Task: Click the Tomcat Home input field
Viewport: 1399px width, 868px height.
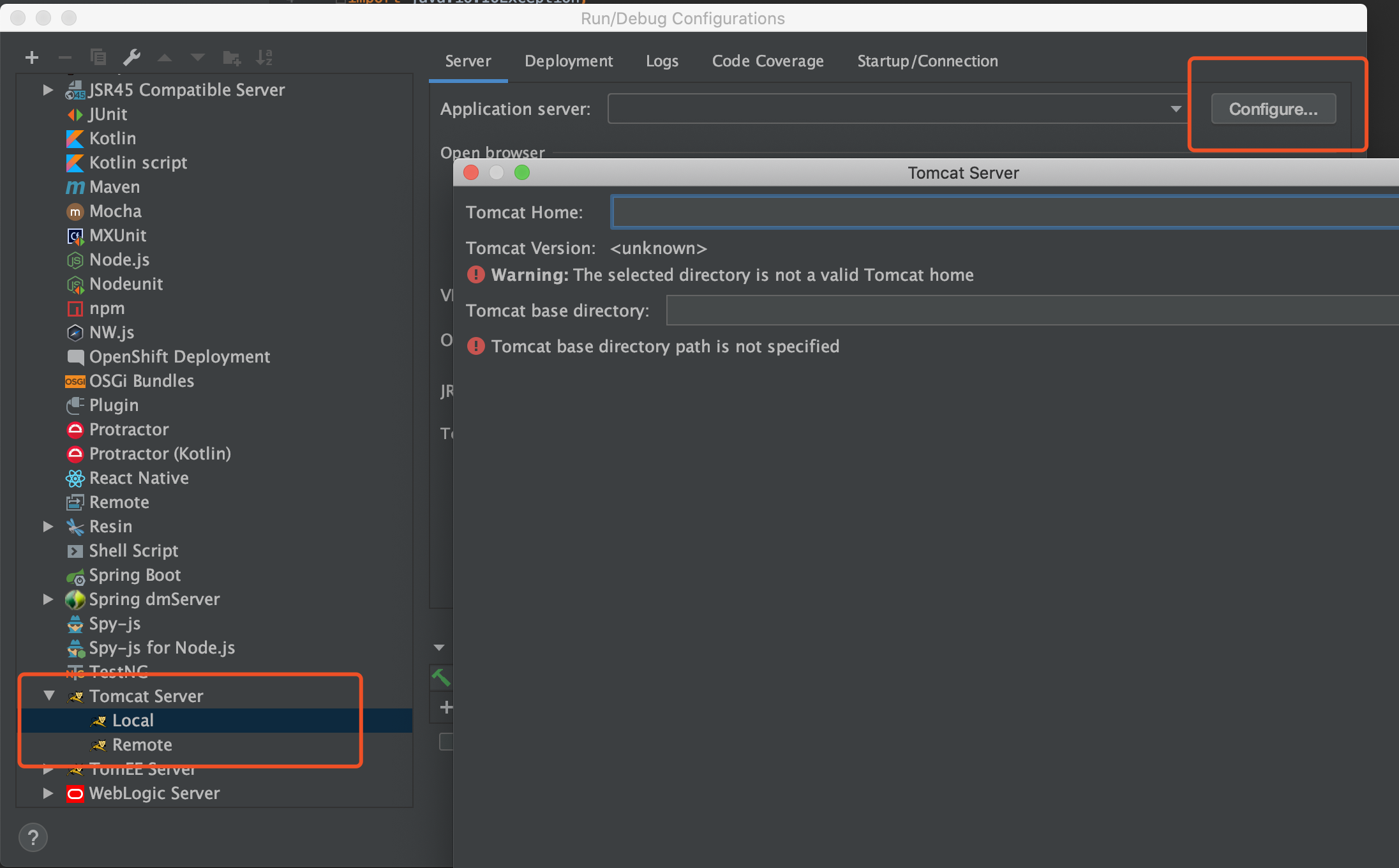Action: click(x=1002, y=213)
